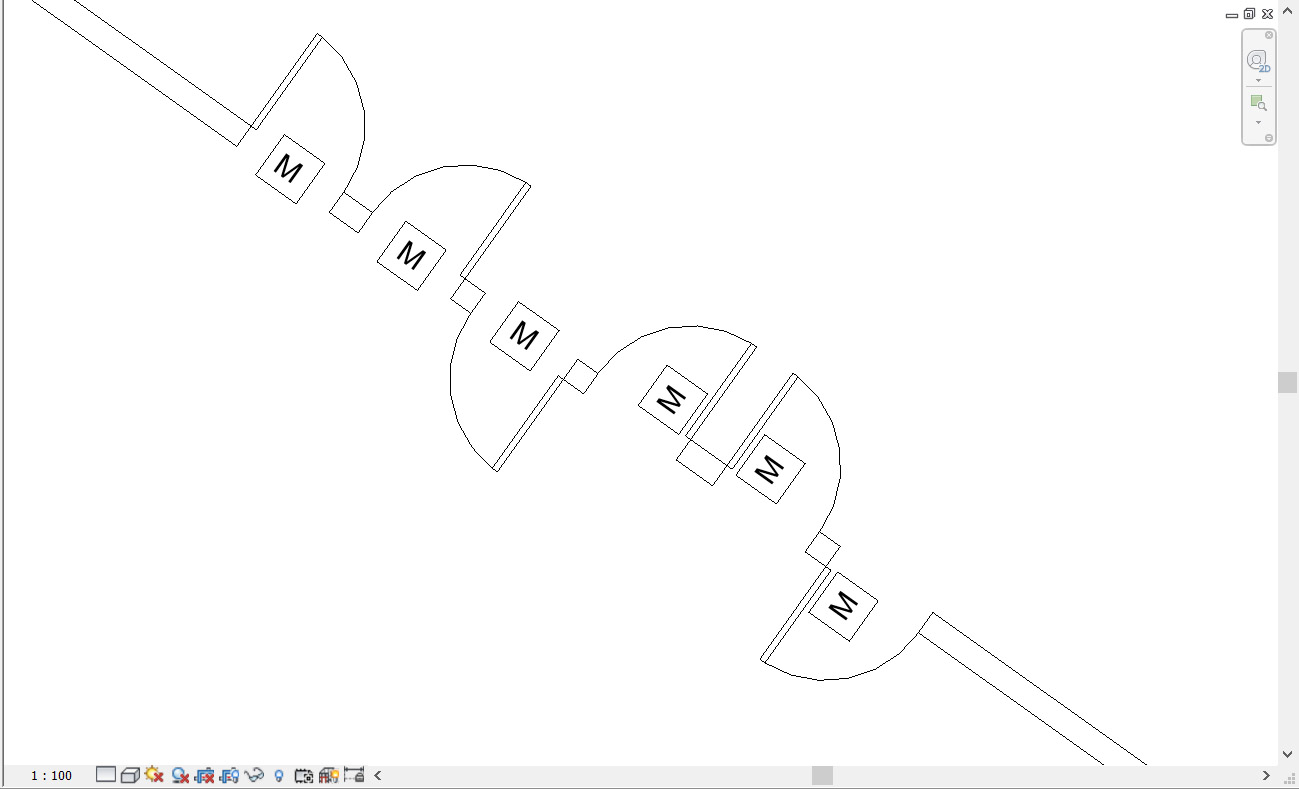Expand the collapsed view control bar chevron
1299x789 pixels.
(377, 775)
